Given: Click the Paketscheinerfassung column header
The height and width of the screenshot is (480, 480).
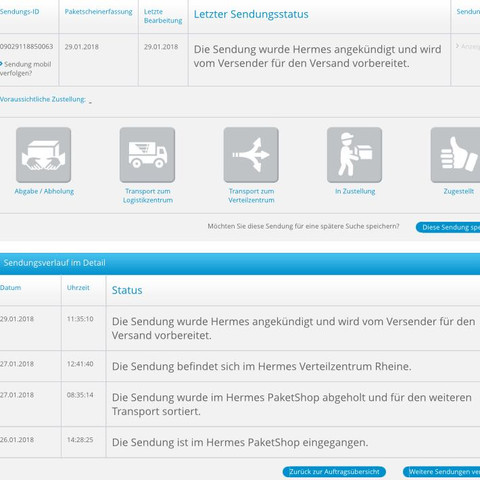Looking at the screenshot, I should point(98,12).
